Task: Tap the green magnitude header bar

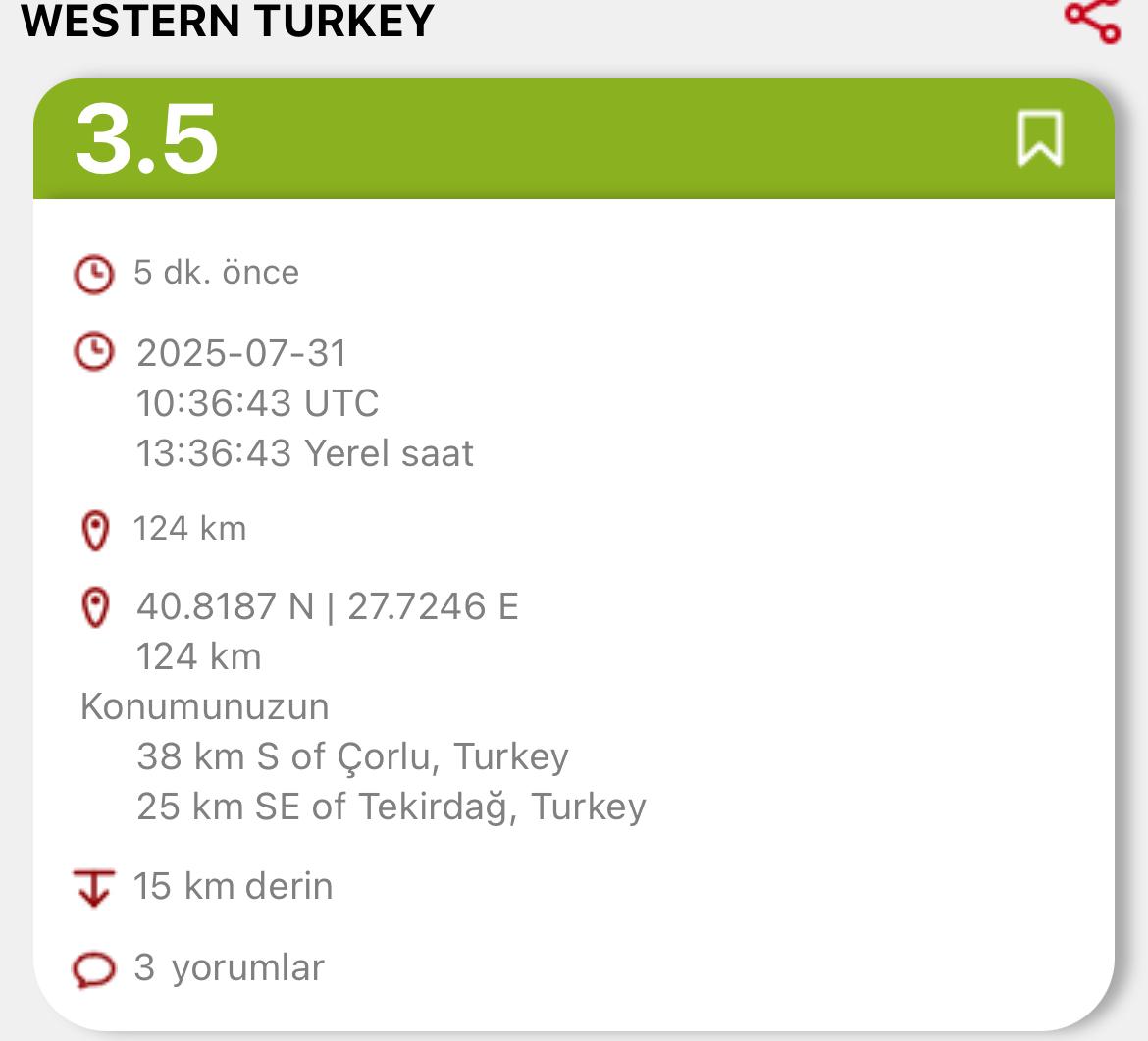Action: [x=574, y=138]
